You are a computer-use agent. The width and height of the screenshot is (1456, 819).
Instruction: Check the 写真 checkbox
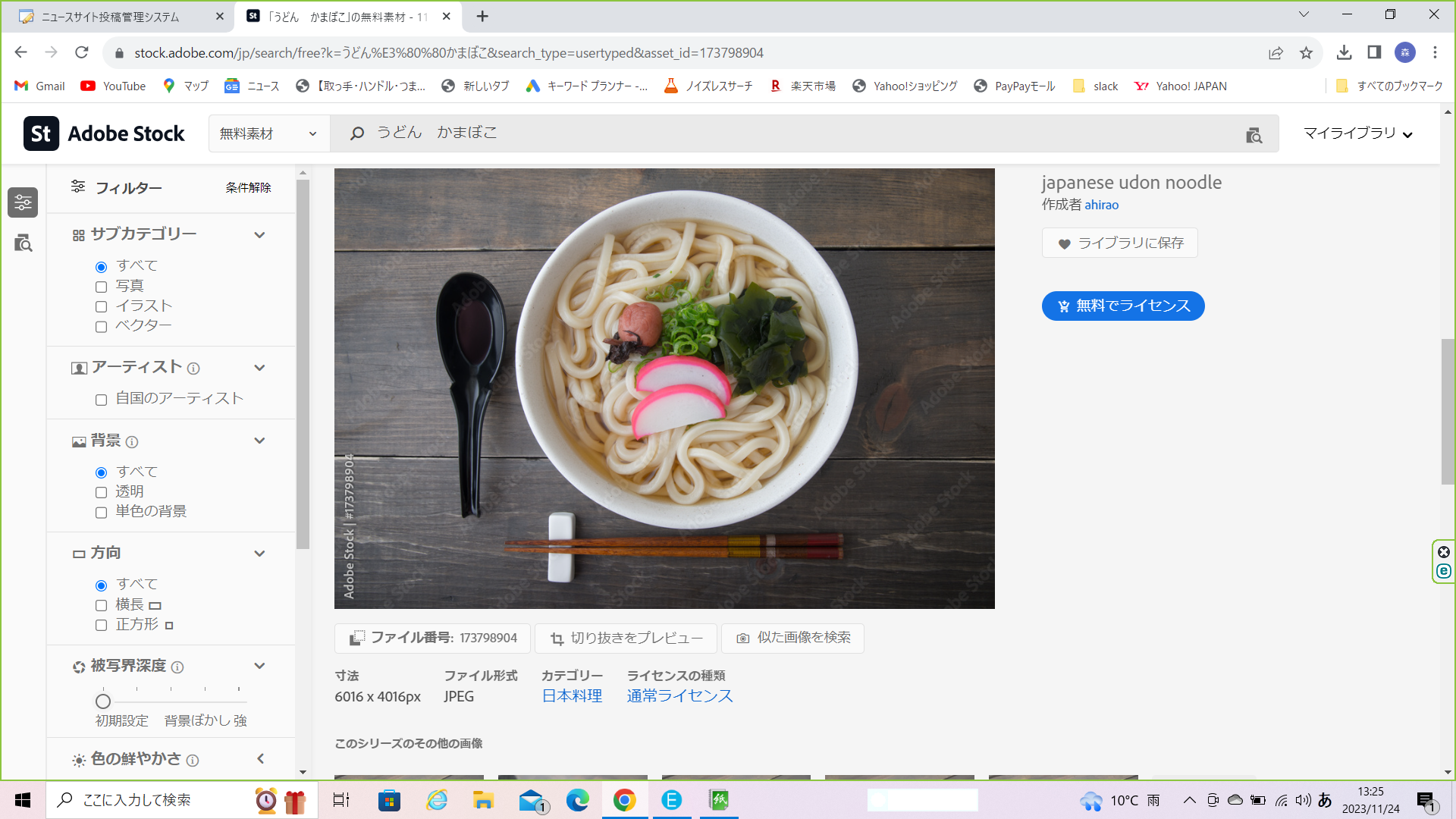pos(101,287)
